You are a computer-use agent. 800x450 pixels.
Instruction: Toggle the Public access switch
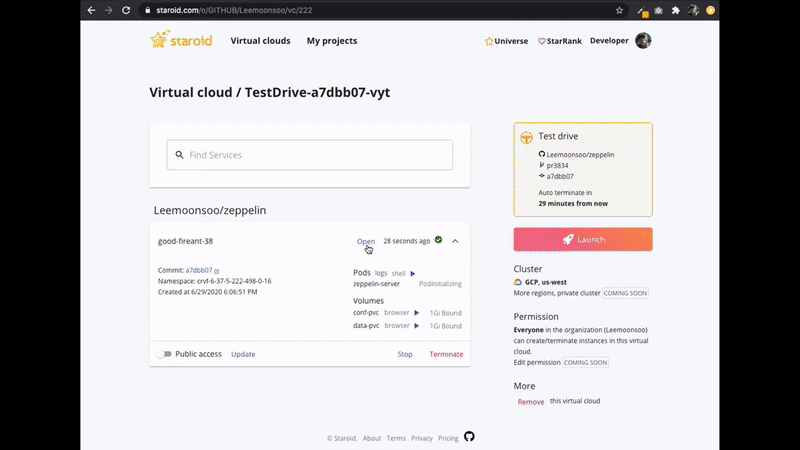164,354
